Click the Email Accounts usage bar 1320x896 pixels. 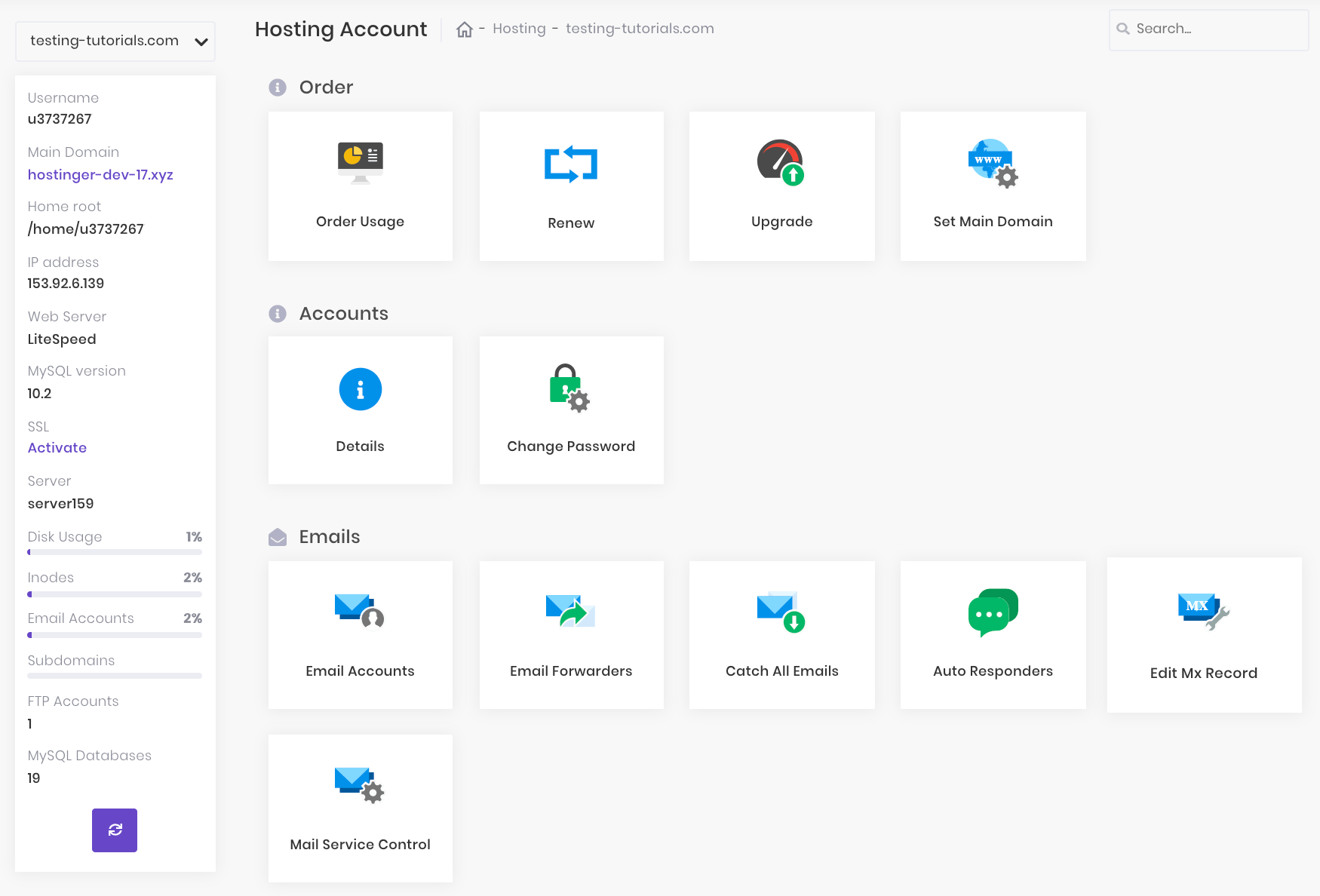[115, 635]
